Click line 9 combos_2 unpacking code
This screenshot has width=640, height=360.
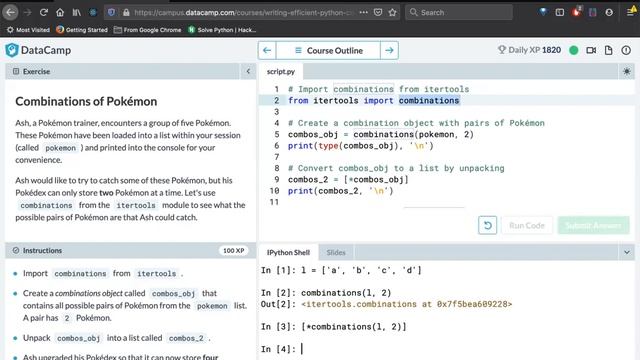pyautogui.click(x=348, y=179)
